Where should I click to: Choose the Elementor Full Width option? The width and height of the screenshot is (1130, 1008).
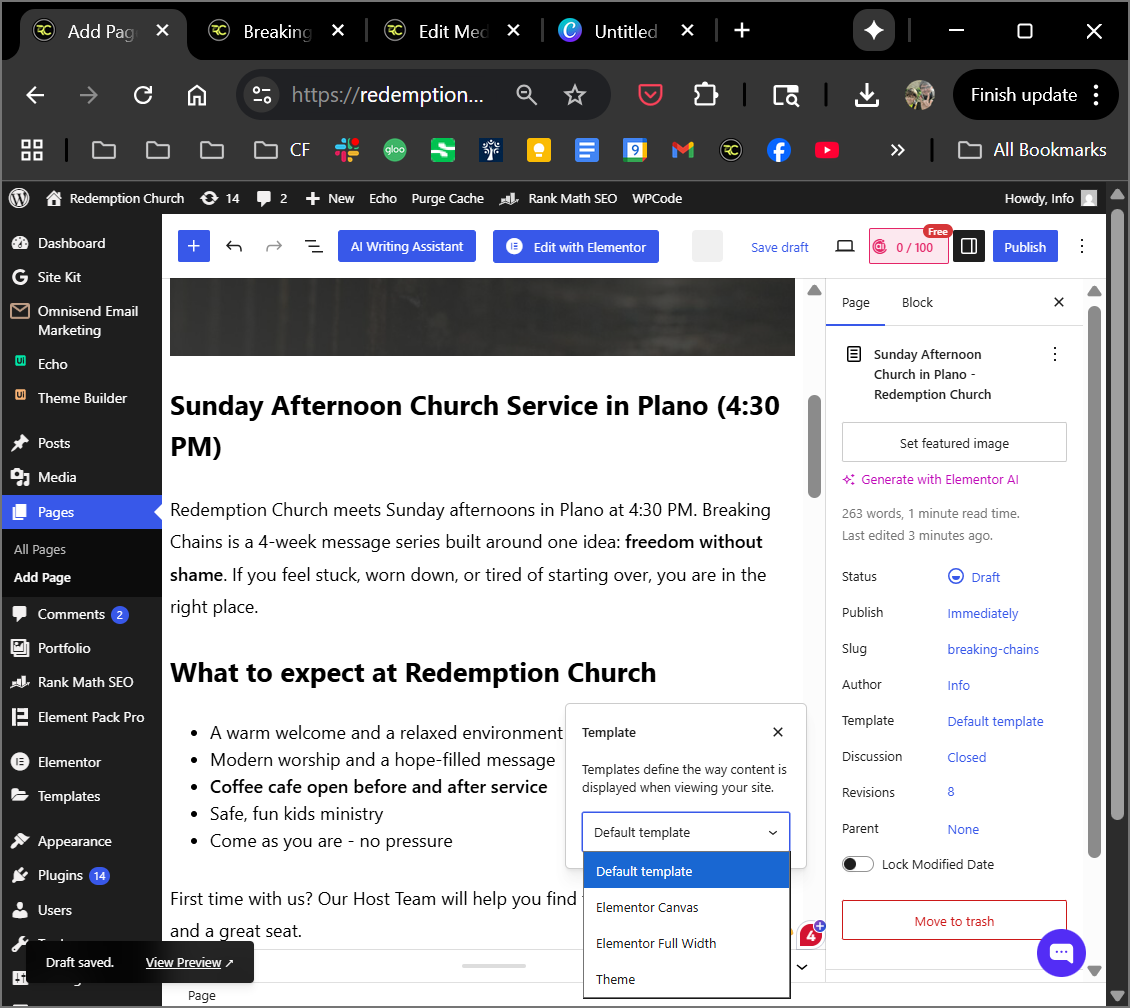click(656, 944)
